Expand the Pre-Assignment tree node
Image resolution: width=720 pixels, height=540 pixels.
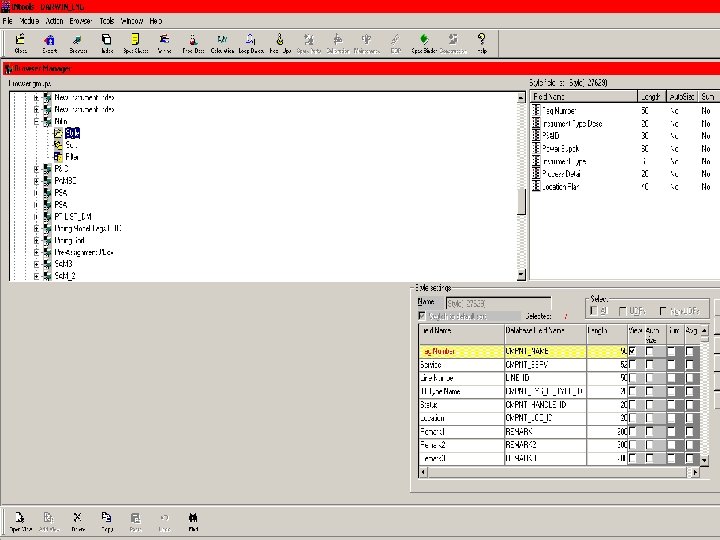pos(36,252)
